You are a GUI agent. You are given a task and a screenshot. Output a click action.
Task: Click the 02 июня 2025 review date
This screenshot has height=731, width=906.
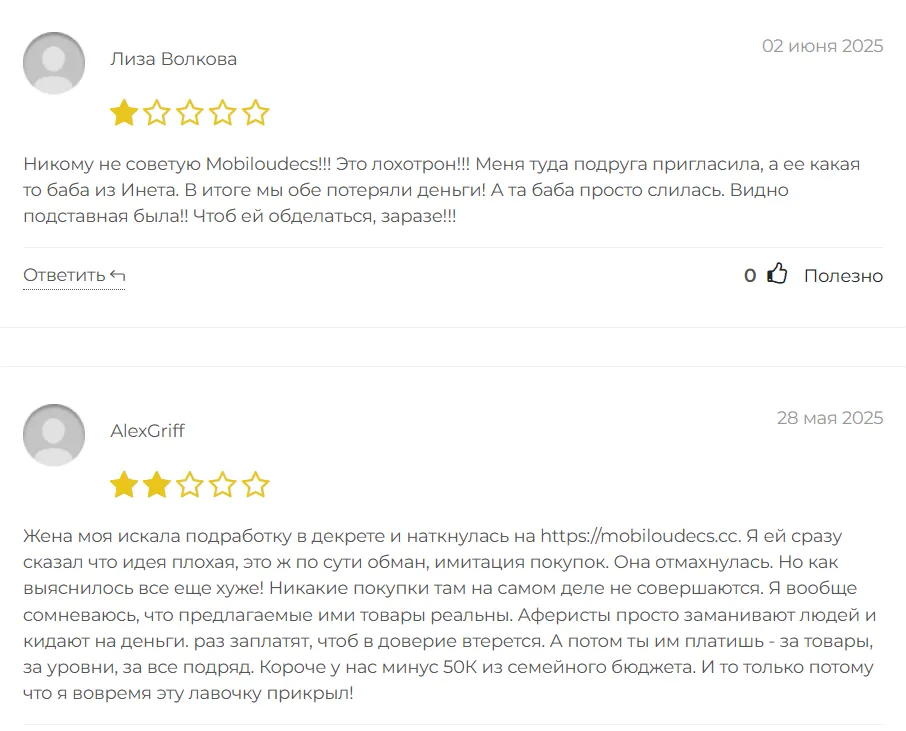[822, 46]
